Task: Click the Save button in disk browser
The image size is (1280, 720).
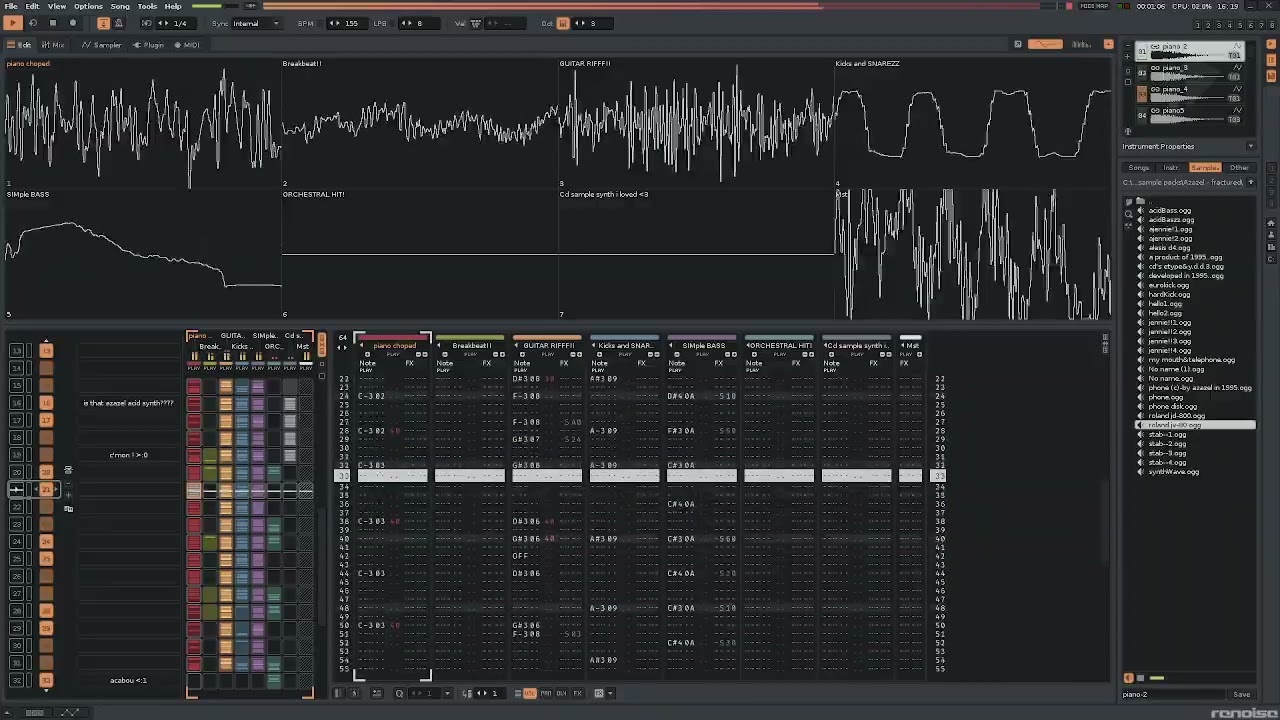Action: (x=1241, y=695)
